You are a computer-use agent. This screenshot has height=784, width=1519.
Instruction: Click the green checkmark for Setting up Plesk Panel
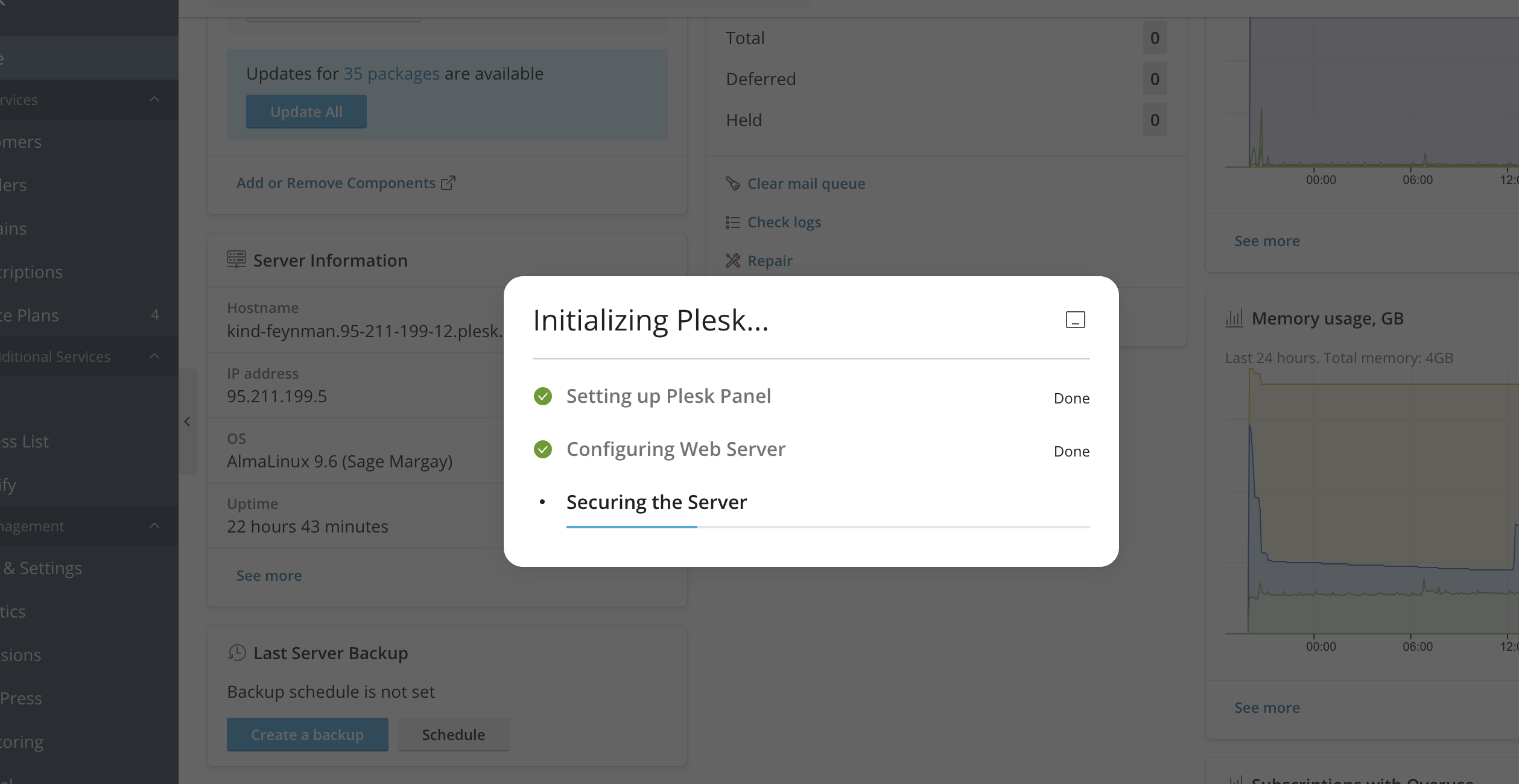543,396
